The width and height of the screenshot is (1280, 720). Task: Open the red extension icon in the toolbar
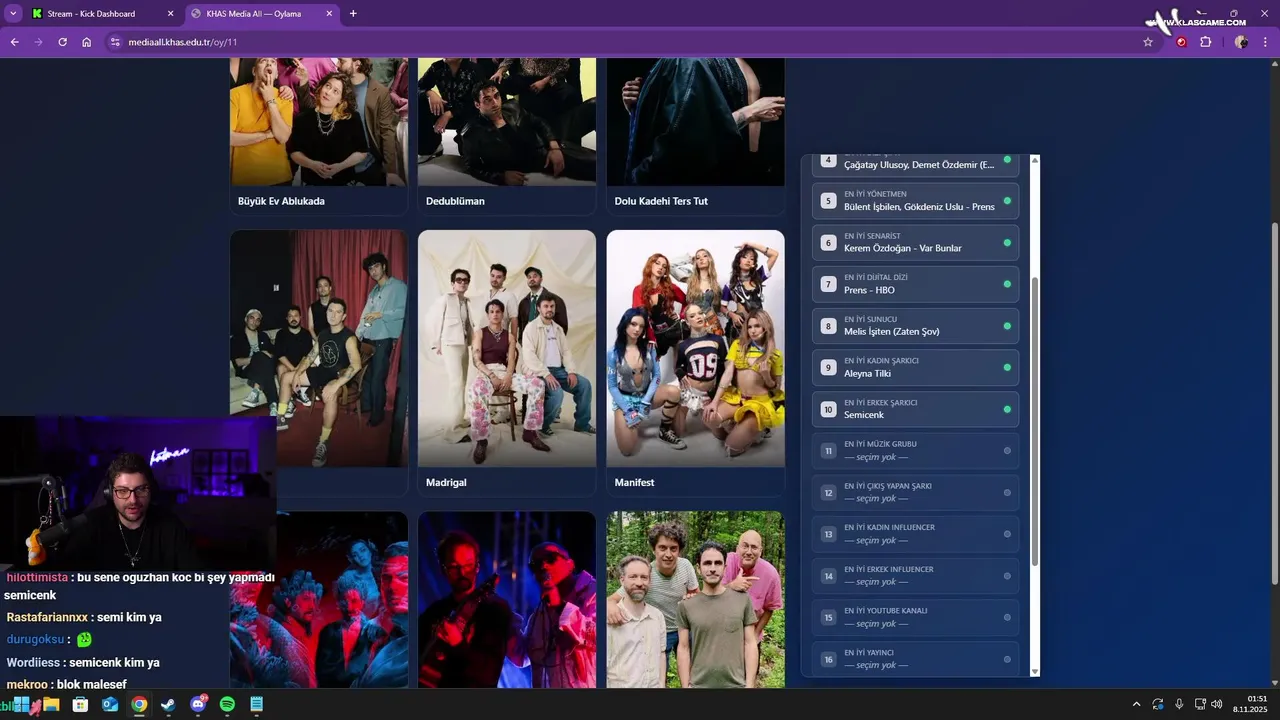1182,42
